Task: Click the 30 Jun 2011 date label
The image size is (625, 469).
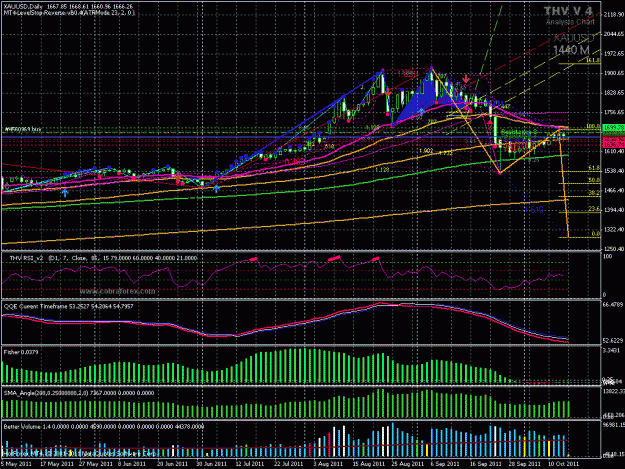Action: pos(210,464)
